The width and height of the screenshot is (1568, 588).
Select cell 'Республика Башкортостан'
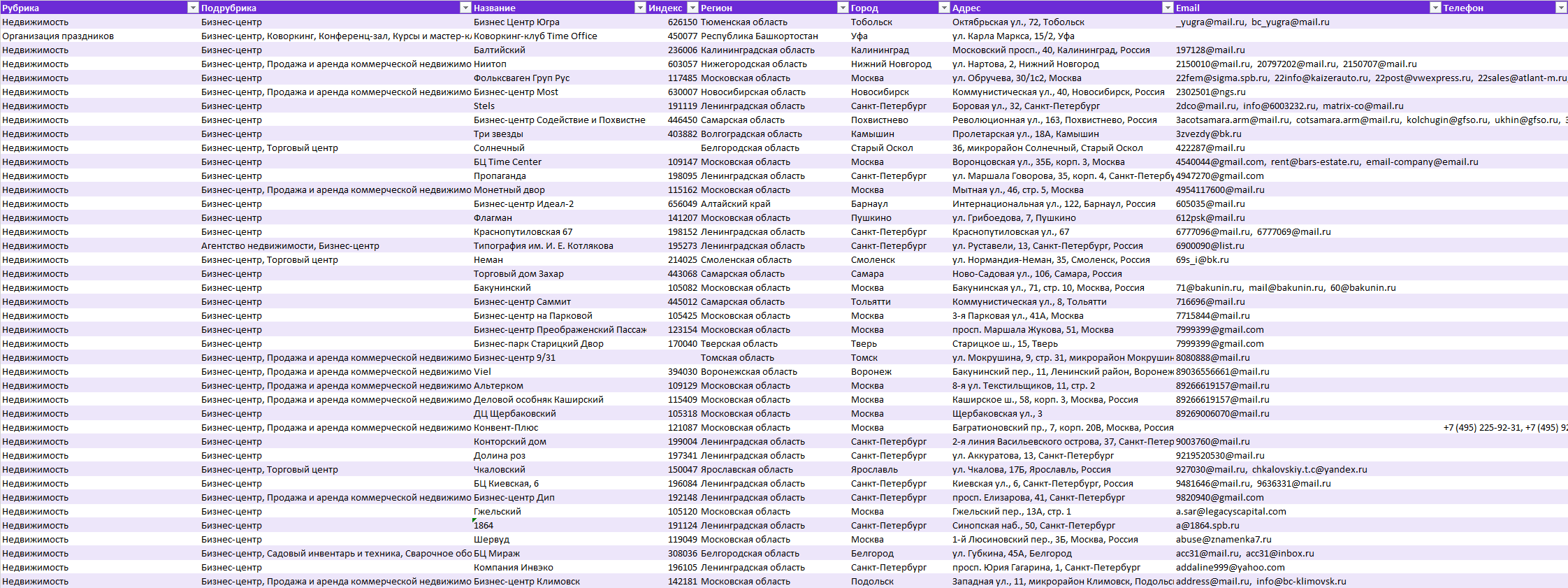[x=774, y=36]
